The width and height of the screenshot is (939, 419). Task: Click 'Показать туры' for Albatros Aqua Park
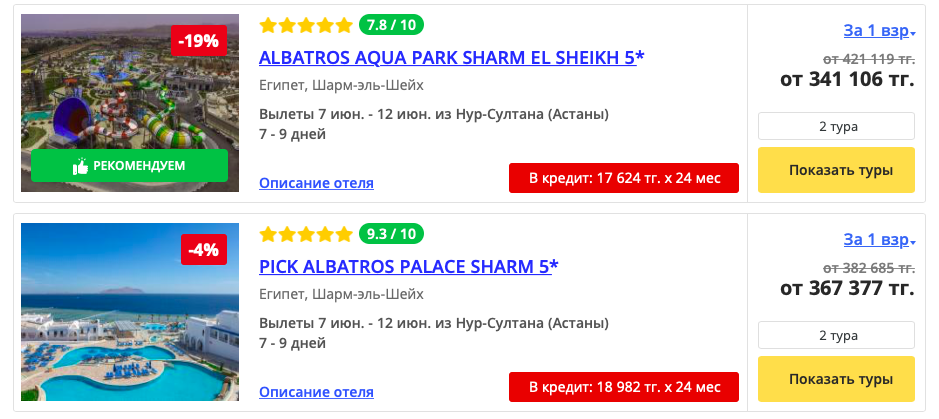[837, 170]
